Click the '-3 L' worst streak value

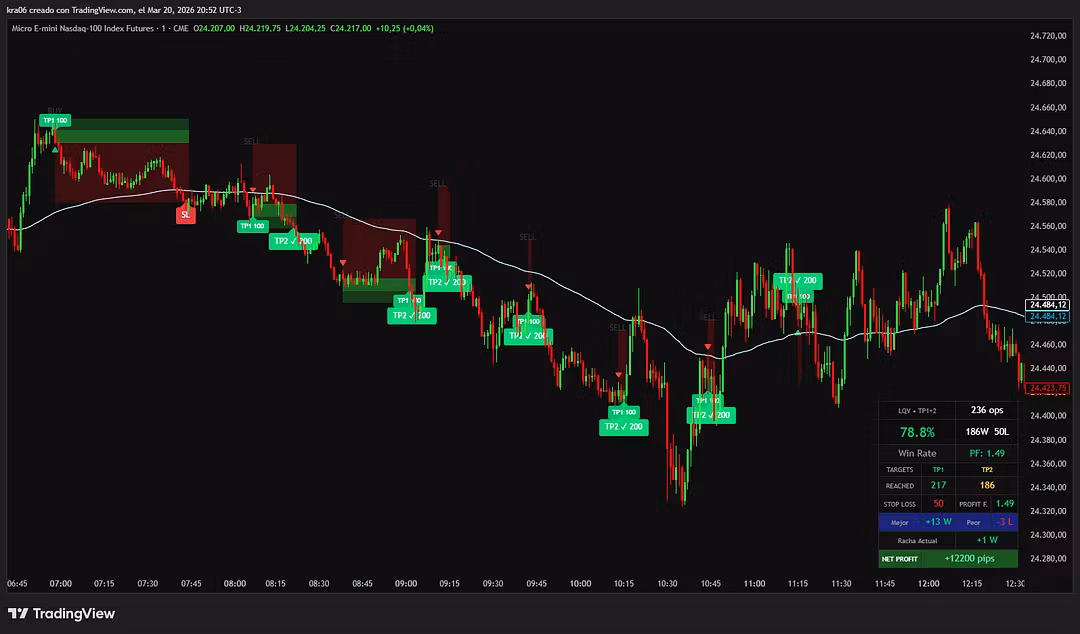pyautogui.click(x=1005, y=522)
